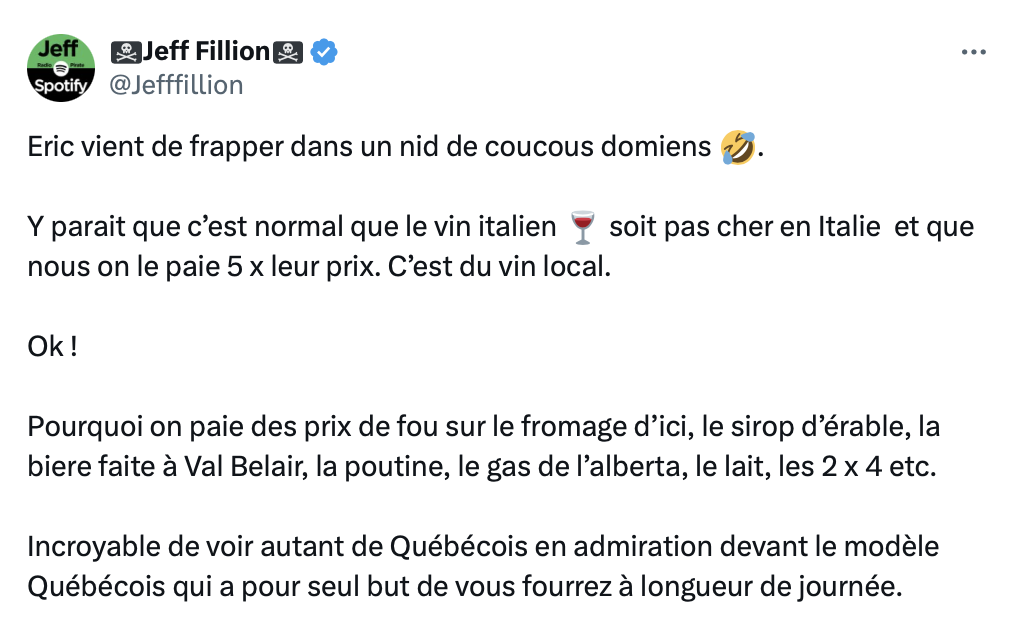Click the Jeff Fillion display name
The height and width of the screenshot is (620, 1016).
207,51
